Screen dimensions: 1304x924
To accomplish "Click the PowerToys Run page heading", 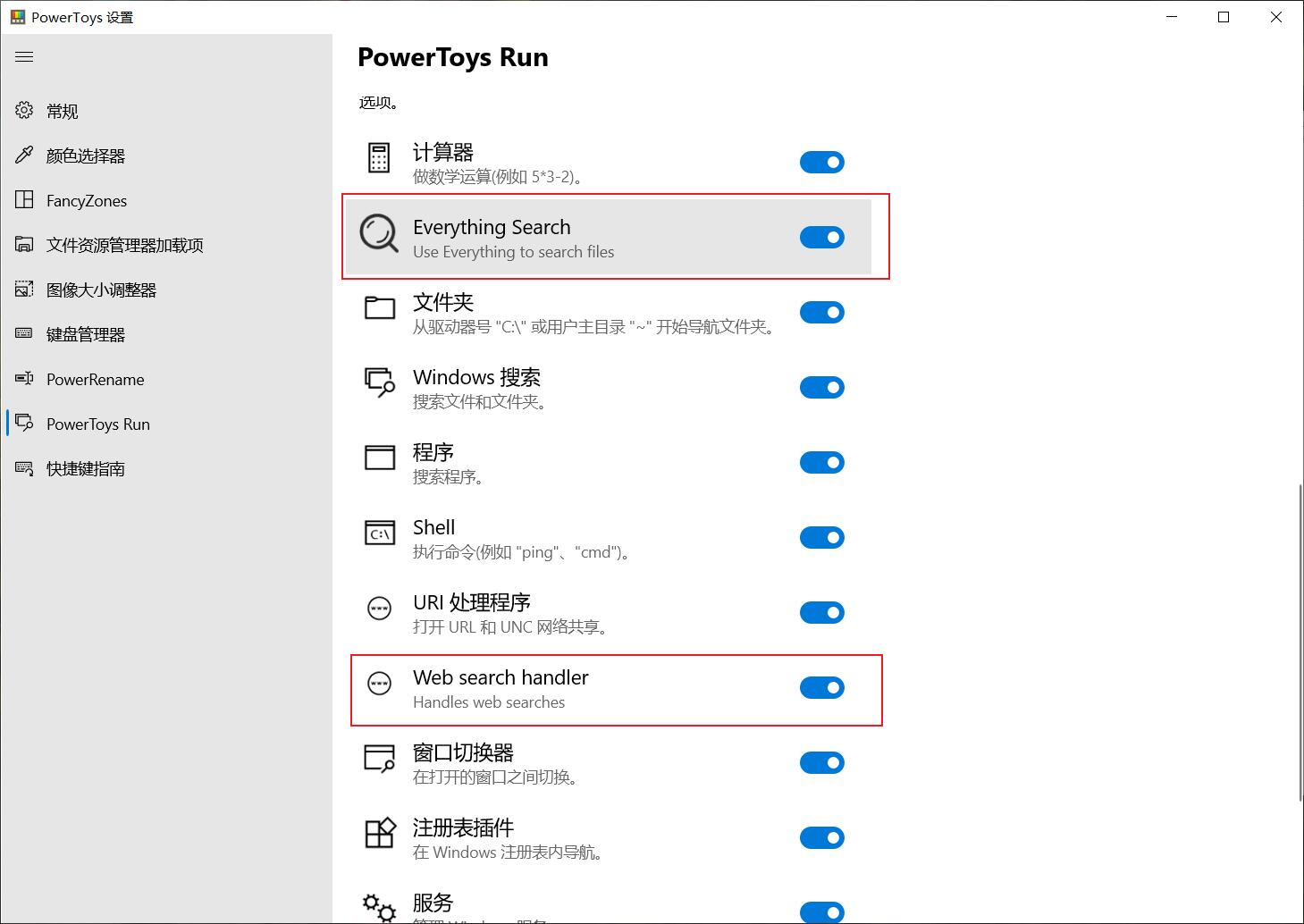I will [x=453, y=57].
